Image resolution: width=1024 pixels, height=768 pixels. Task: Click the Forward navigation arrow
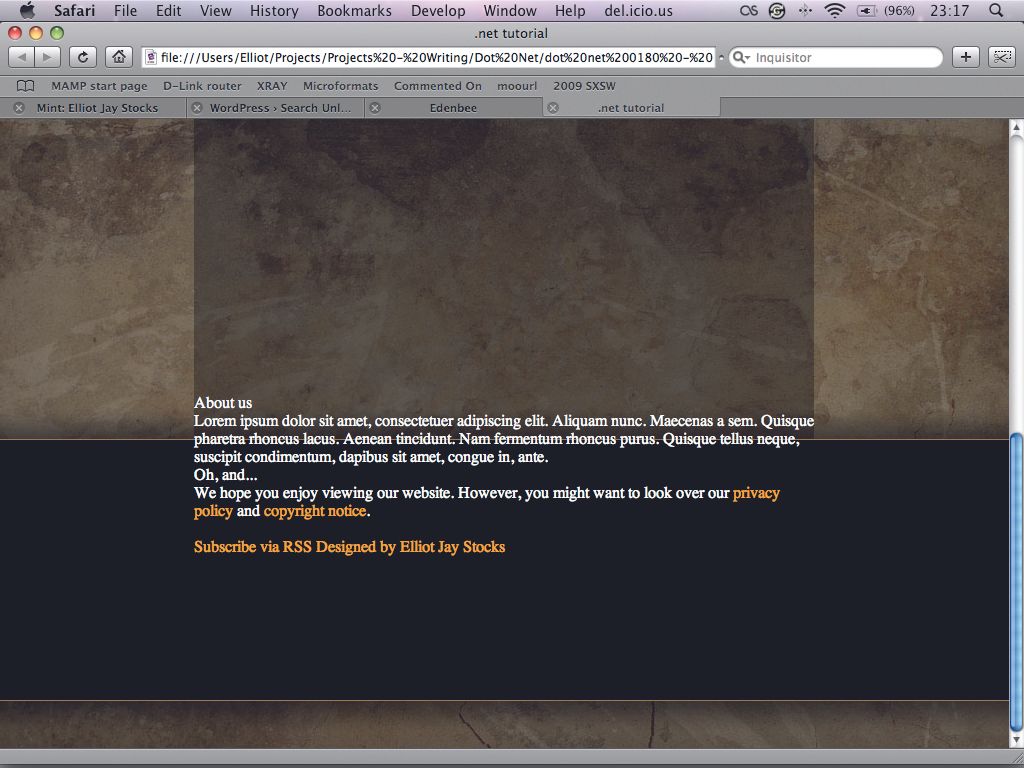click(45, 57)
